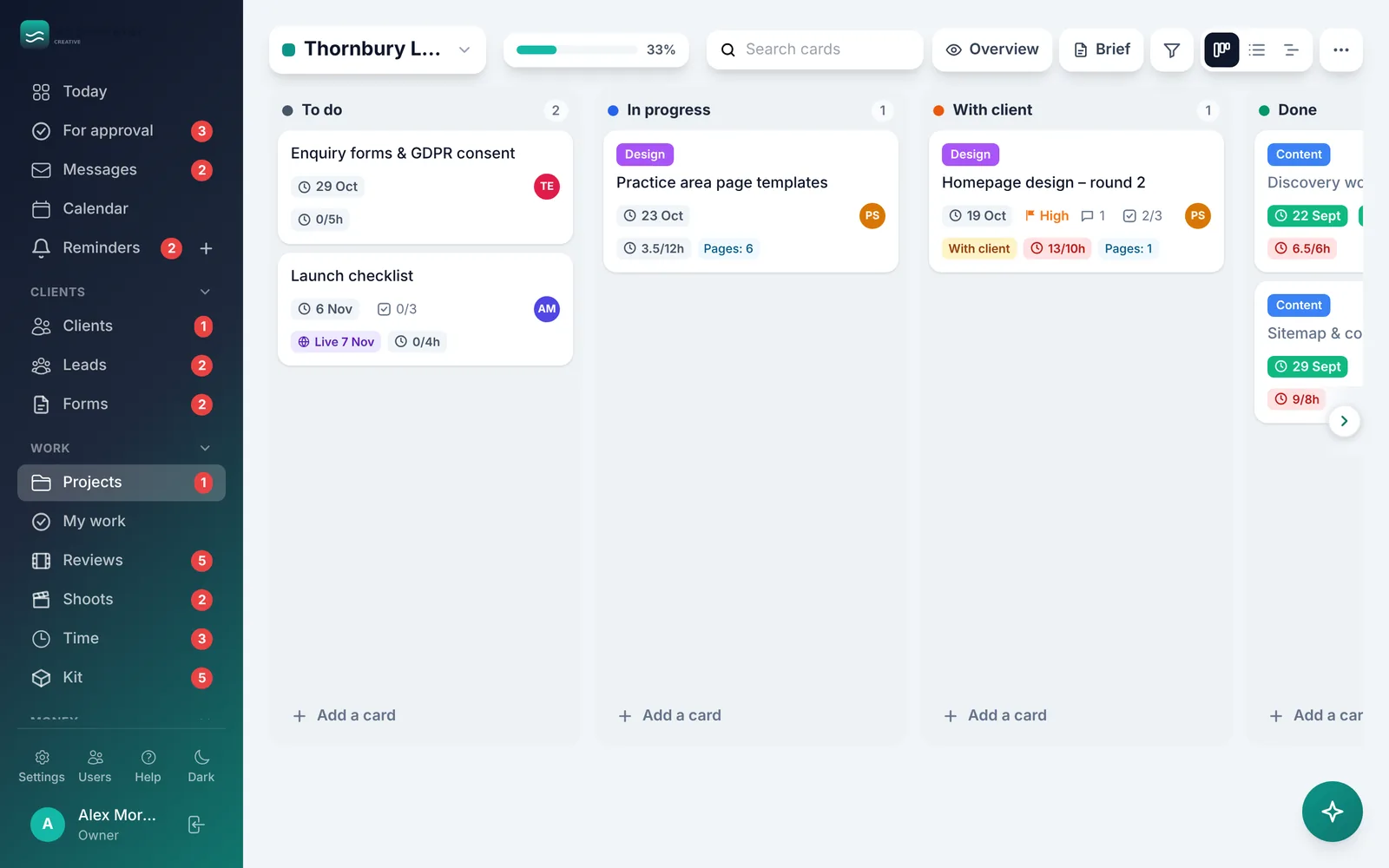Add a new reminder with plus icon
This screenshot has height=868, width=1389.
pos(206,248)
